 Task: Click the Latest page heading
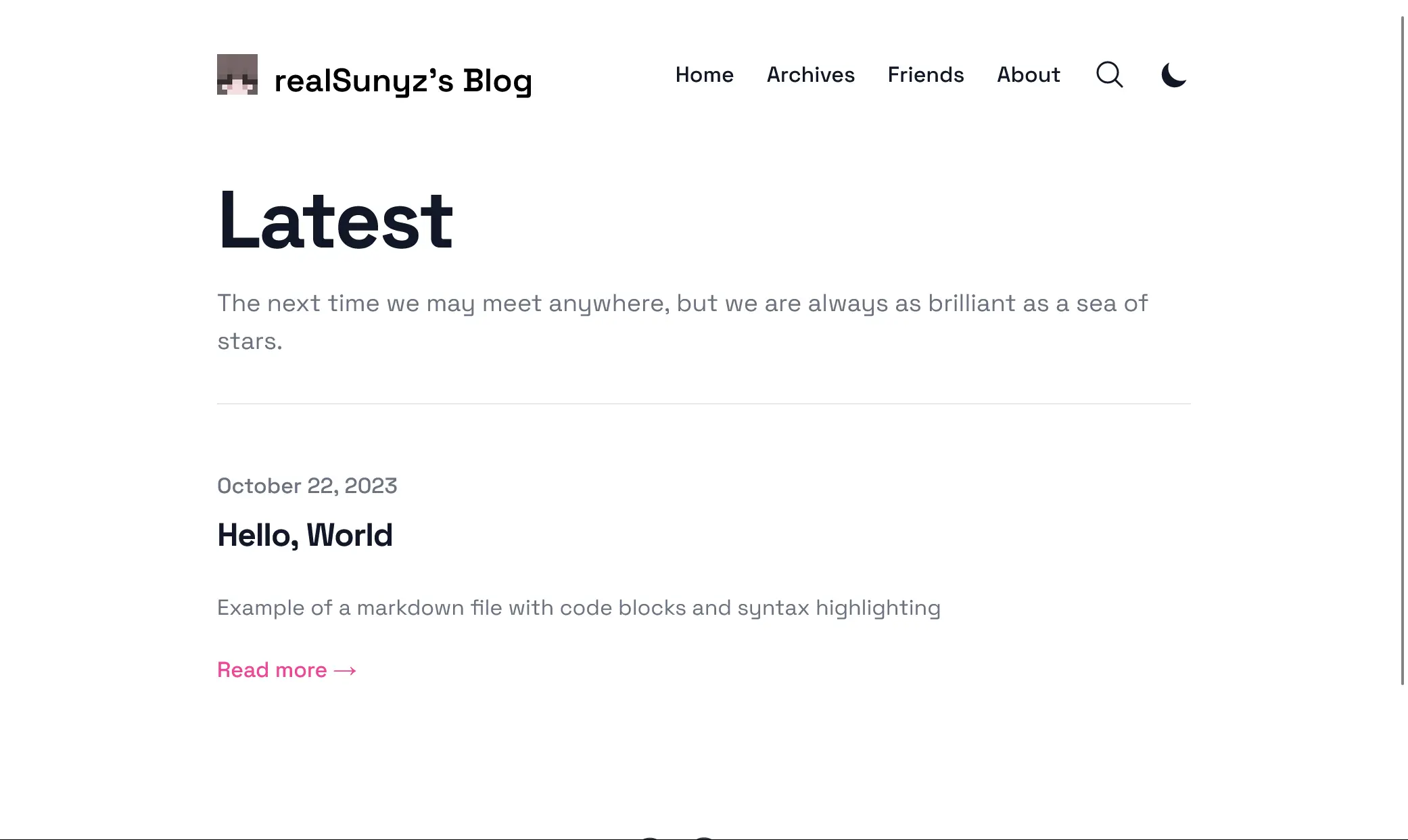335,220
